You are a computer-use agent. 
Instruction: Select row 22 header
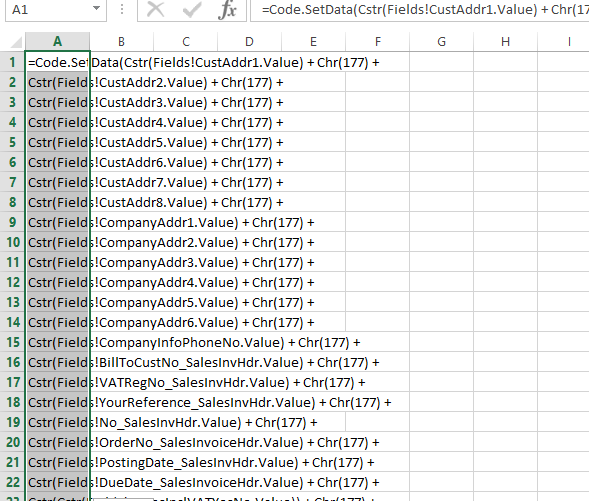coord(12,482)
